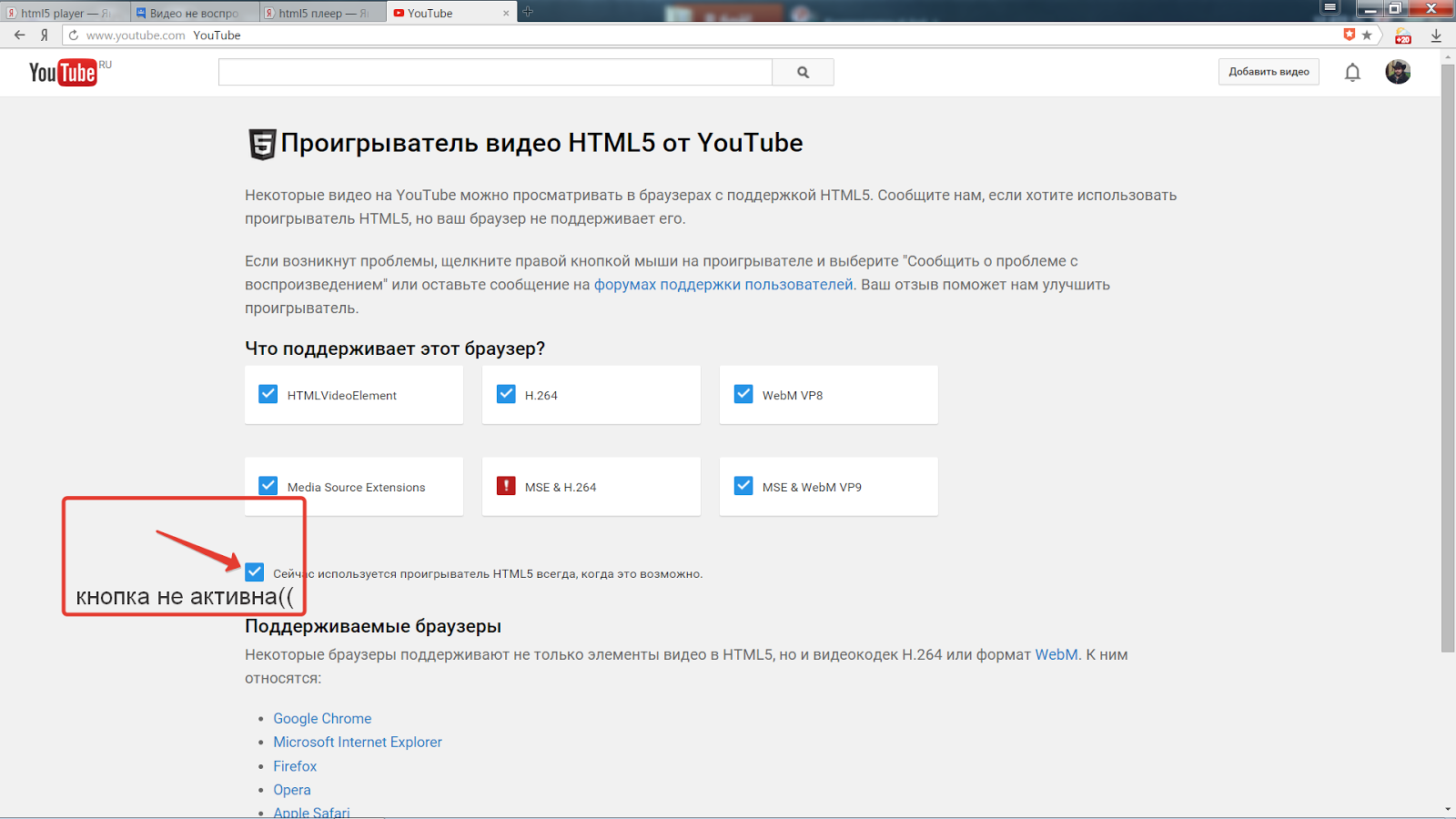Viewport: 1456px width, 819px height.
Task: Click the 'Что поддерживает этот браузер?' heading
Action: tap(395, 349)
